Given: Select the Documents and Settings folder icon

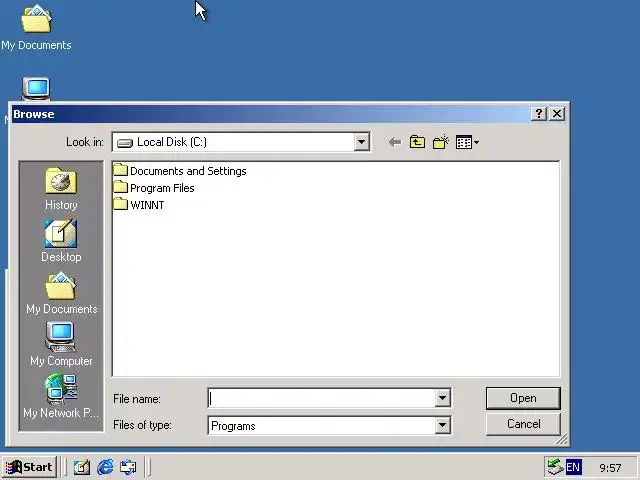Looking at the screenshot, I should tap(120, 170).
